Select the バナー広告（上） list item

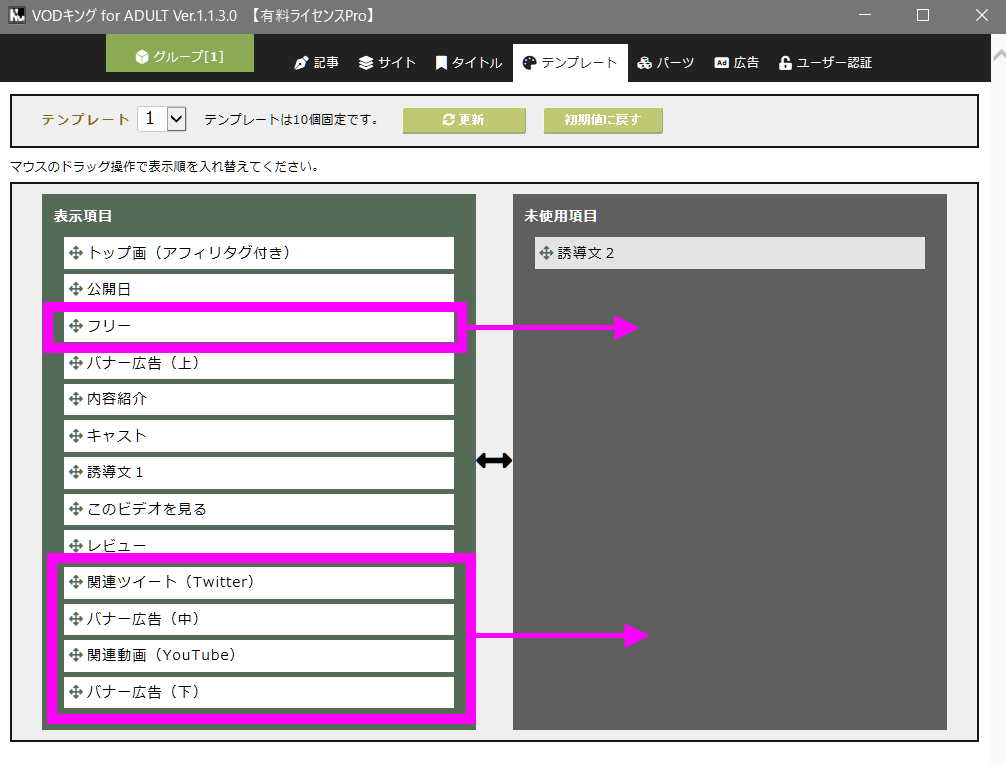pos(258,363)
